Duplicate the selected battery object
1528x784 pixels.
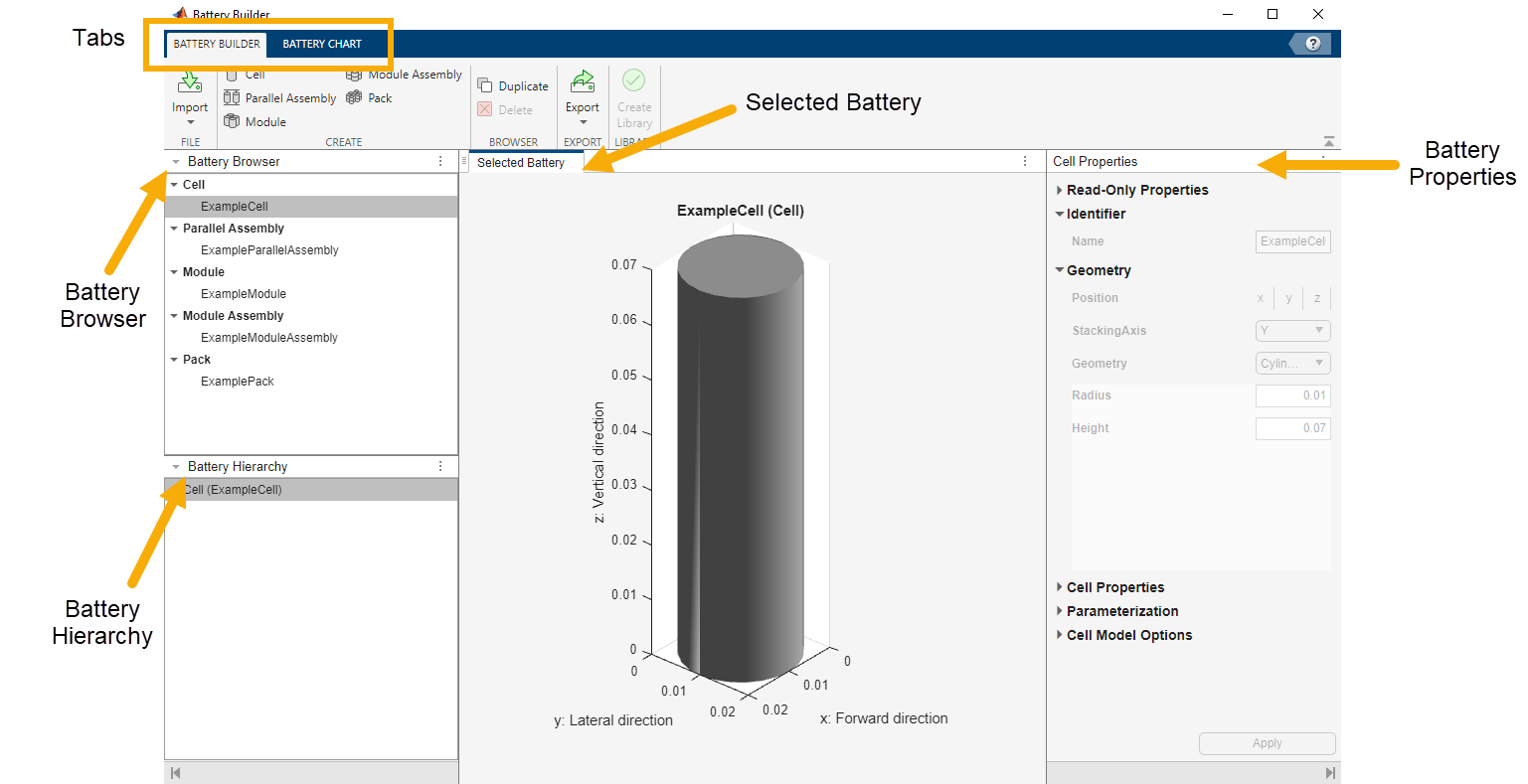click(x=513, y=86)
